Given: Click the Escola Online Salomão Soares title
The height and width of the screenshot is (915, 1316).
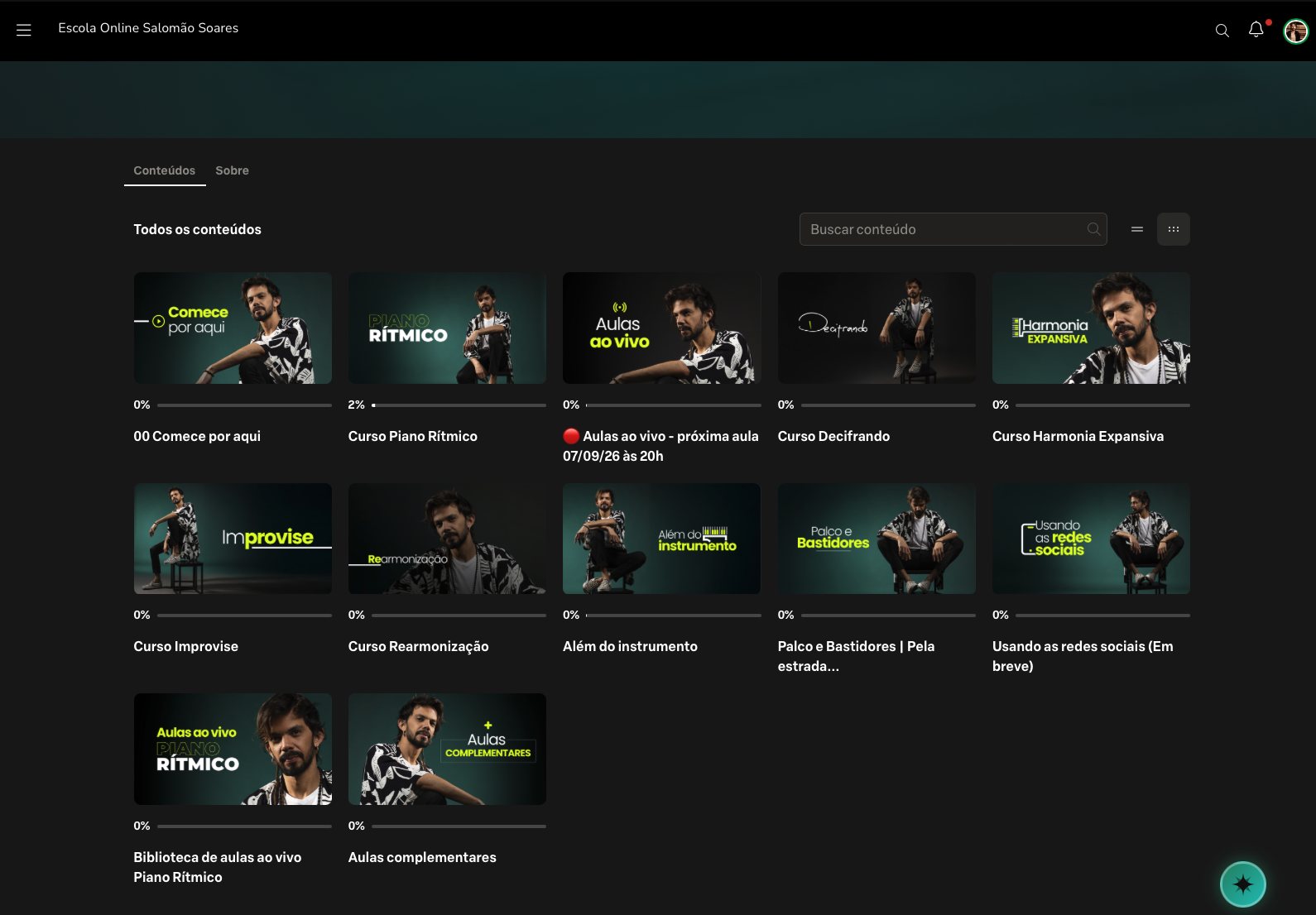Looking at the screenshot, I should (148, 28).
